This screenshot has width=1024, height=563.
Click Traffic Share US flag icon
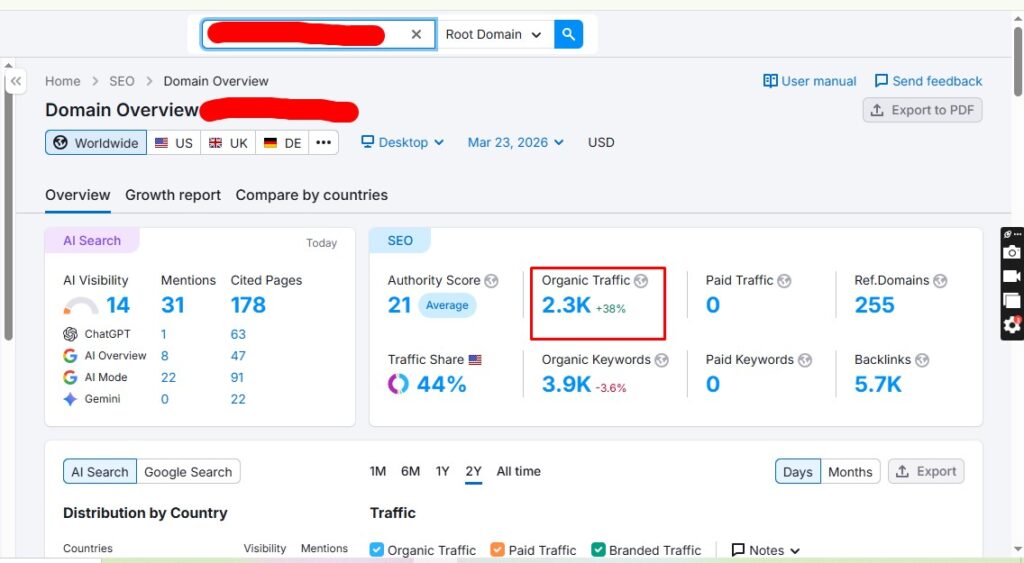[475, 360]
